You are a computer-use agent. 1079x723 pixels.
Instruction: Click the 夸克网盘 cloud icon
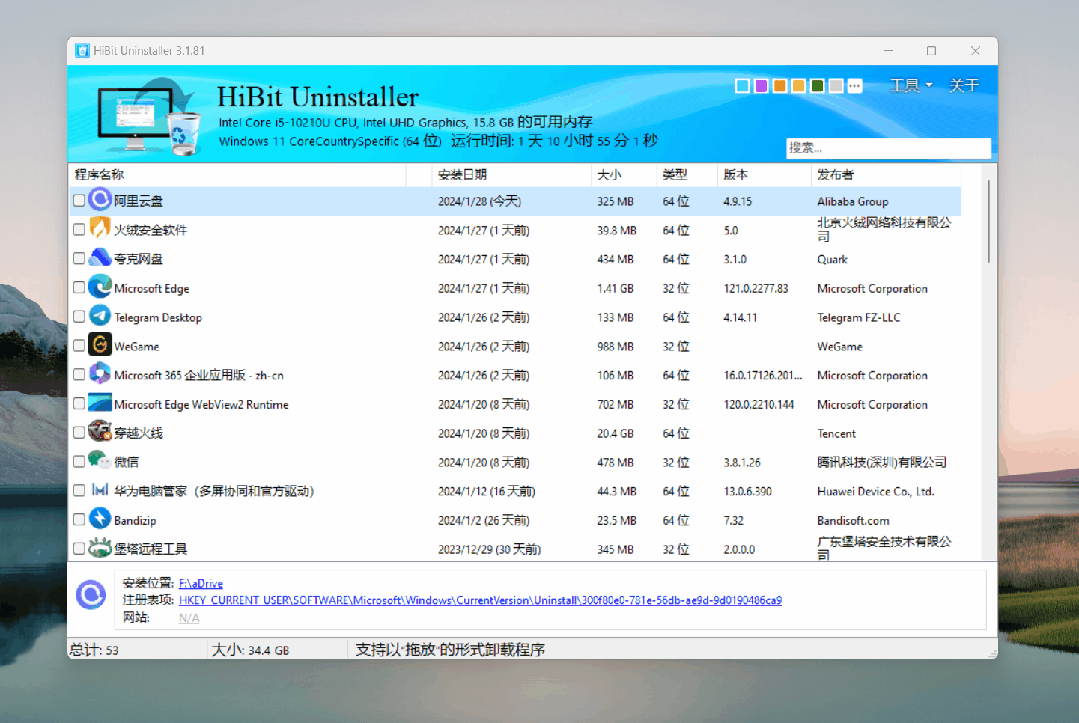point(100,258)
